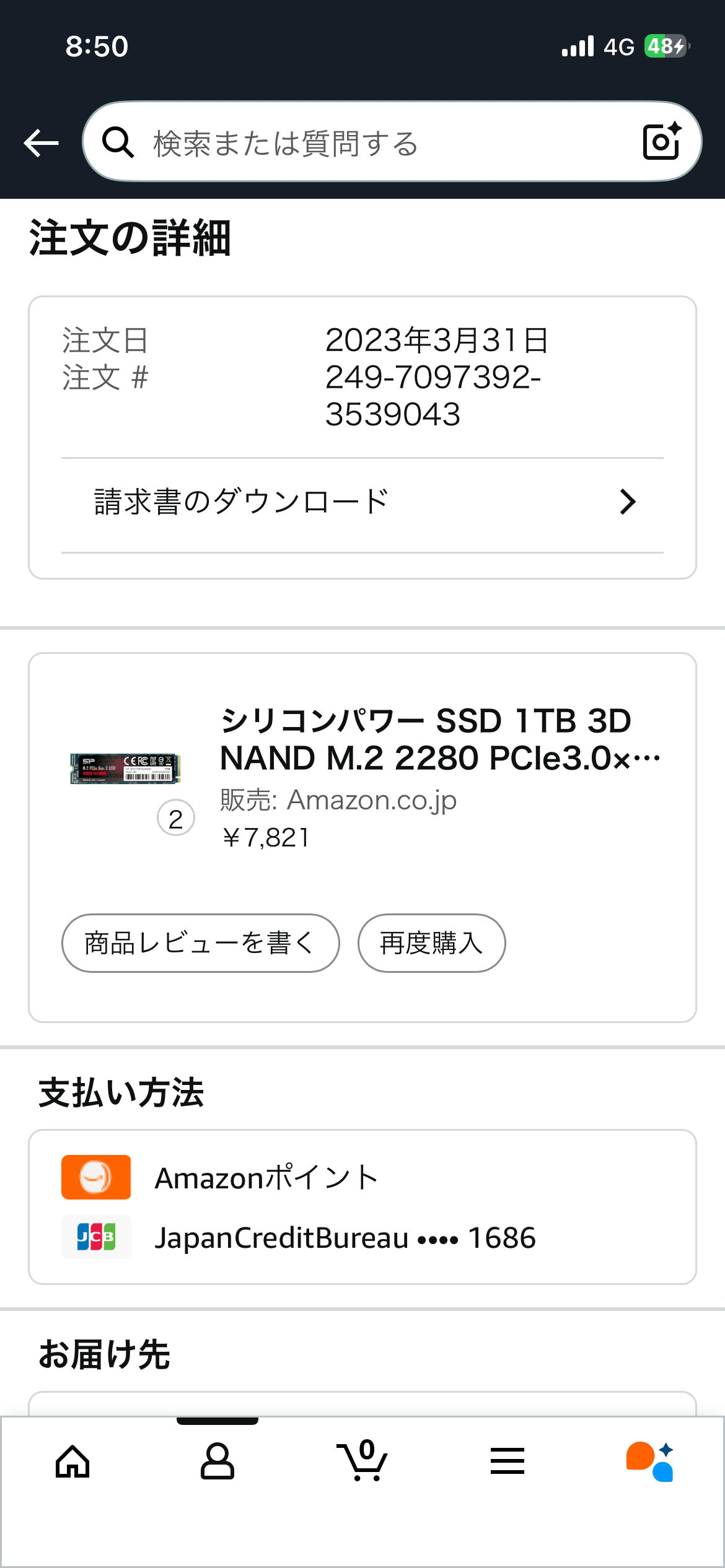725x1568 pixels.
Task: Tap the quantity 2 badge
Action: (x=176, y=819)
